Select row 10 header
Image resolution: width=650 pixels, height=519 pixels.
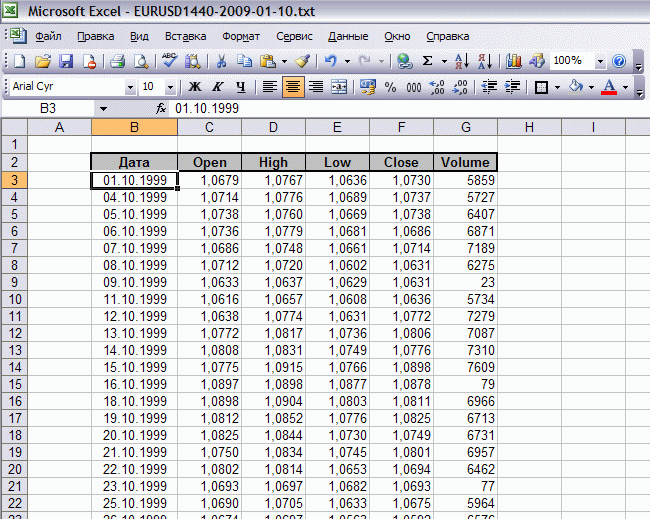(x=14, y=299)
